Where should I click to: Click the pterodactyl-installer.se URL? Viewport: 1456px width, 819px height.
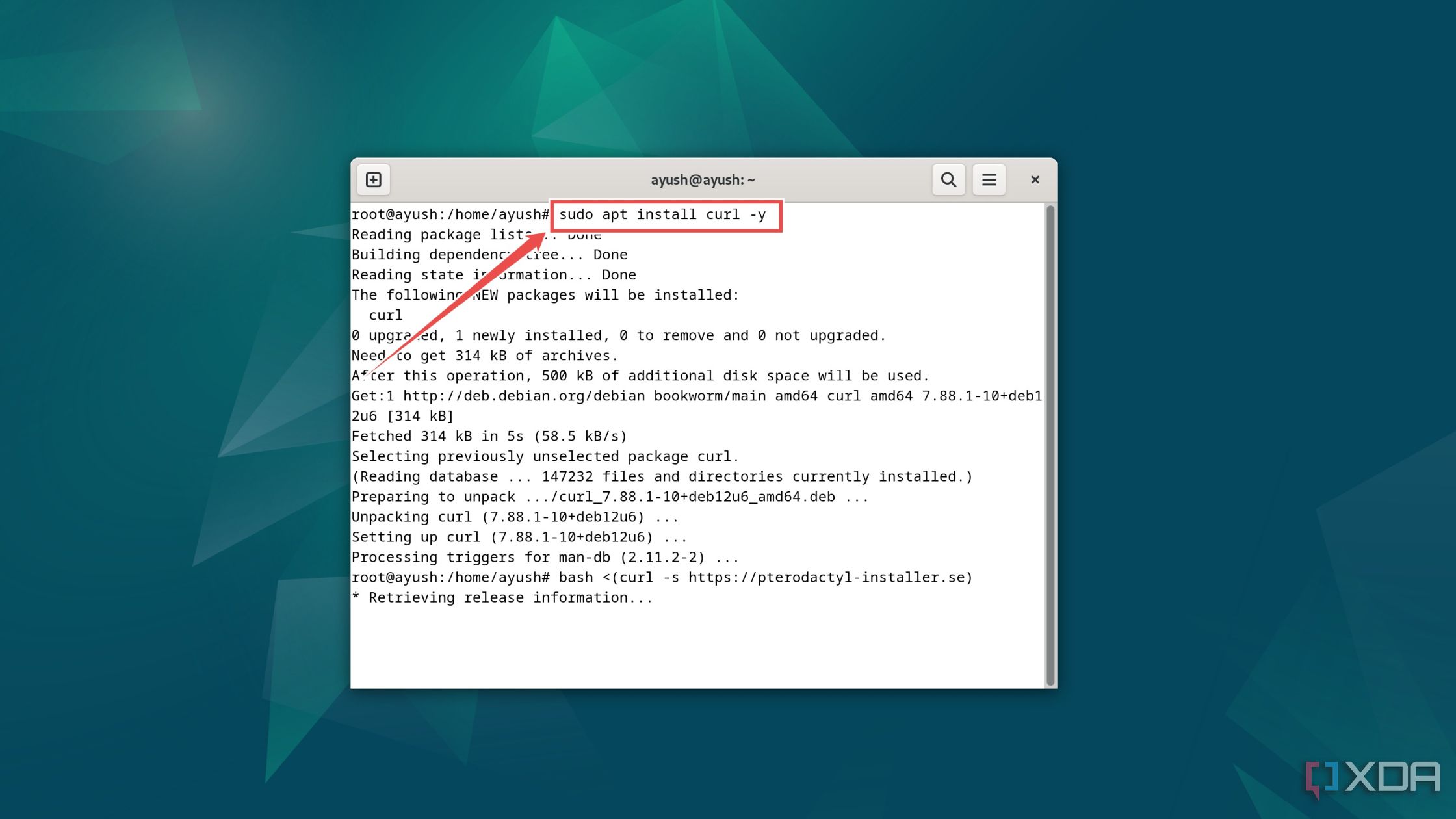coord(826,577)
